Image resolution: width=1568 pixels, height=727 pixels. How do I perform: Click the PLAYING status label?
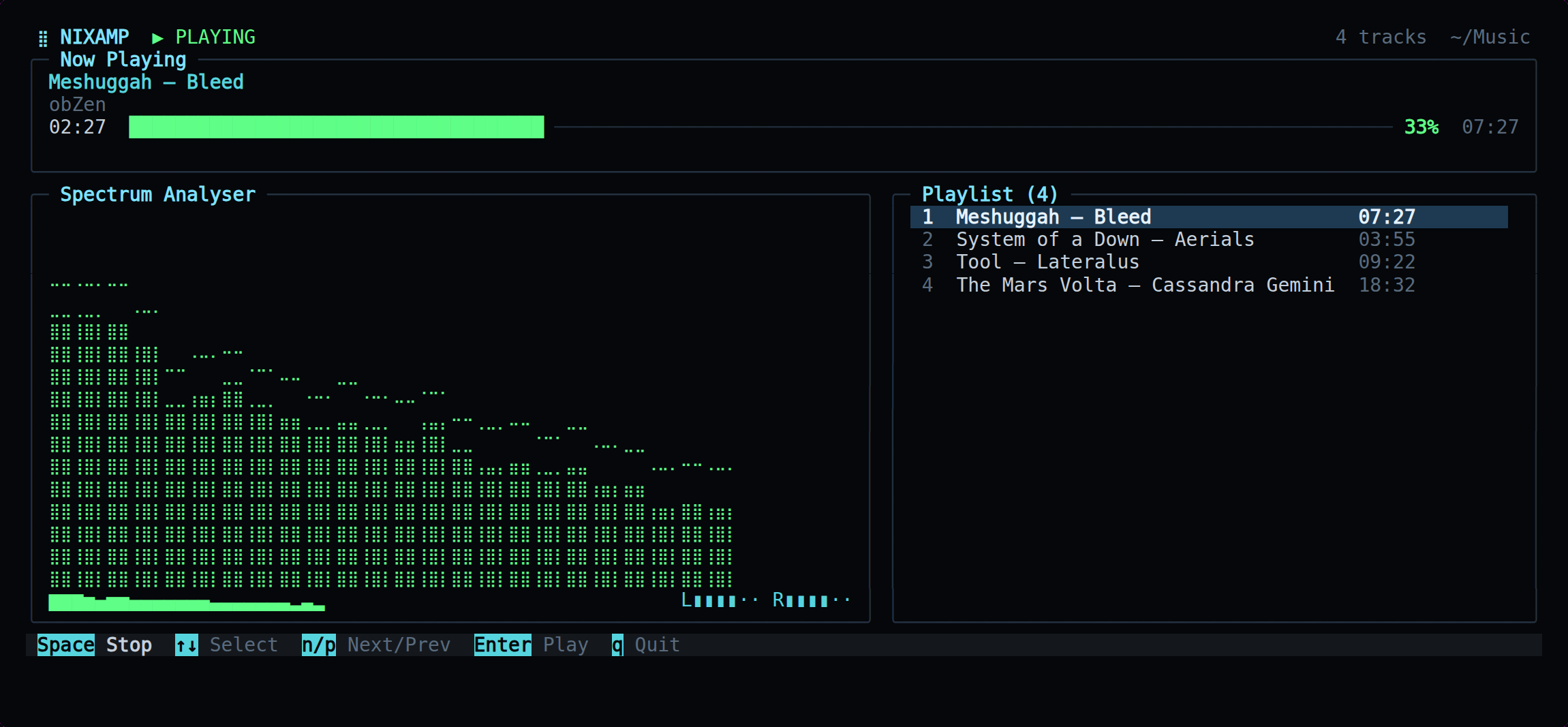pos(215,37)
